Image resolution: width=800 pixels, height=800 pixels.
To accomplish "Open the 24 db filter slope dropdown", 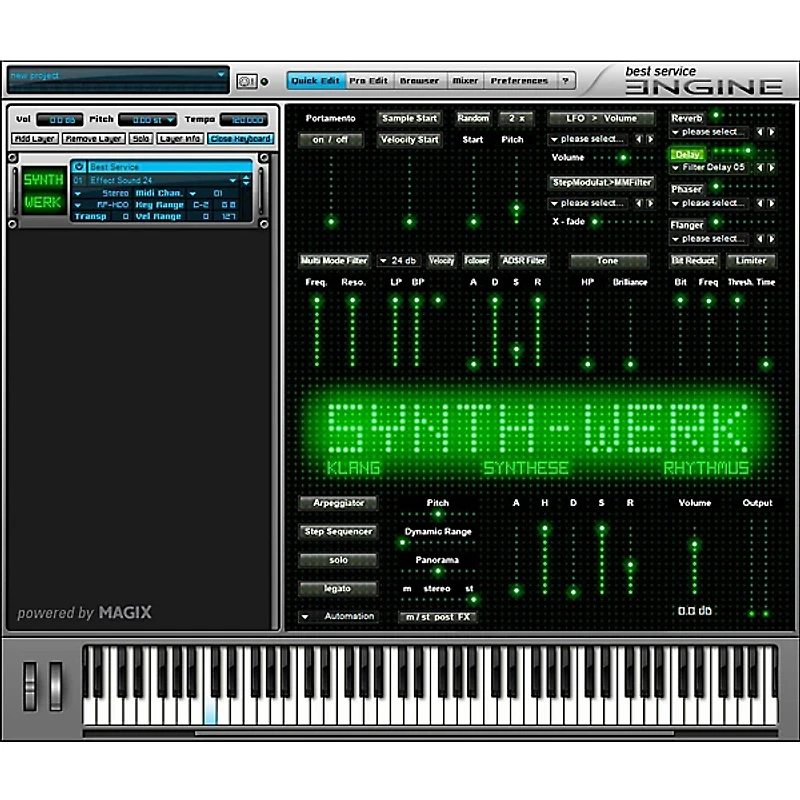I will 398,260.
